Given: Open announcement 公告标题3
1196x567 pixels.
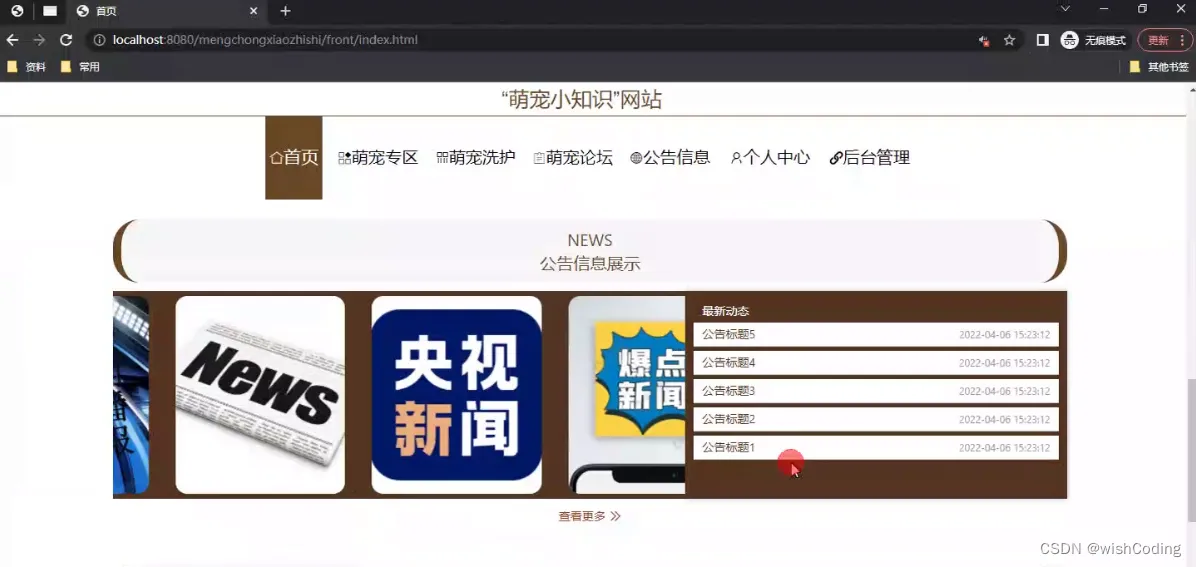Looking at the screenshot, I should tap(876, 391).
